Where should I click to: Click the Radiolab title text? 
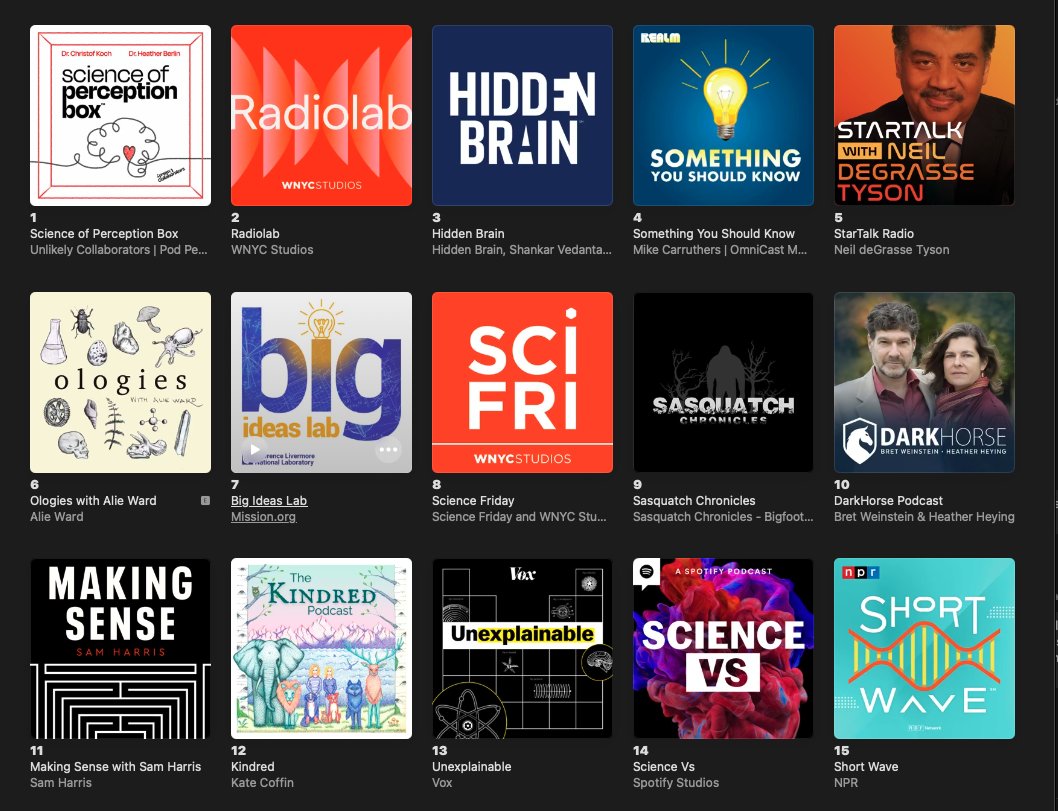[255, 233]
